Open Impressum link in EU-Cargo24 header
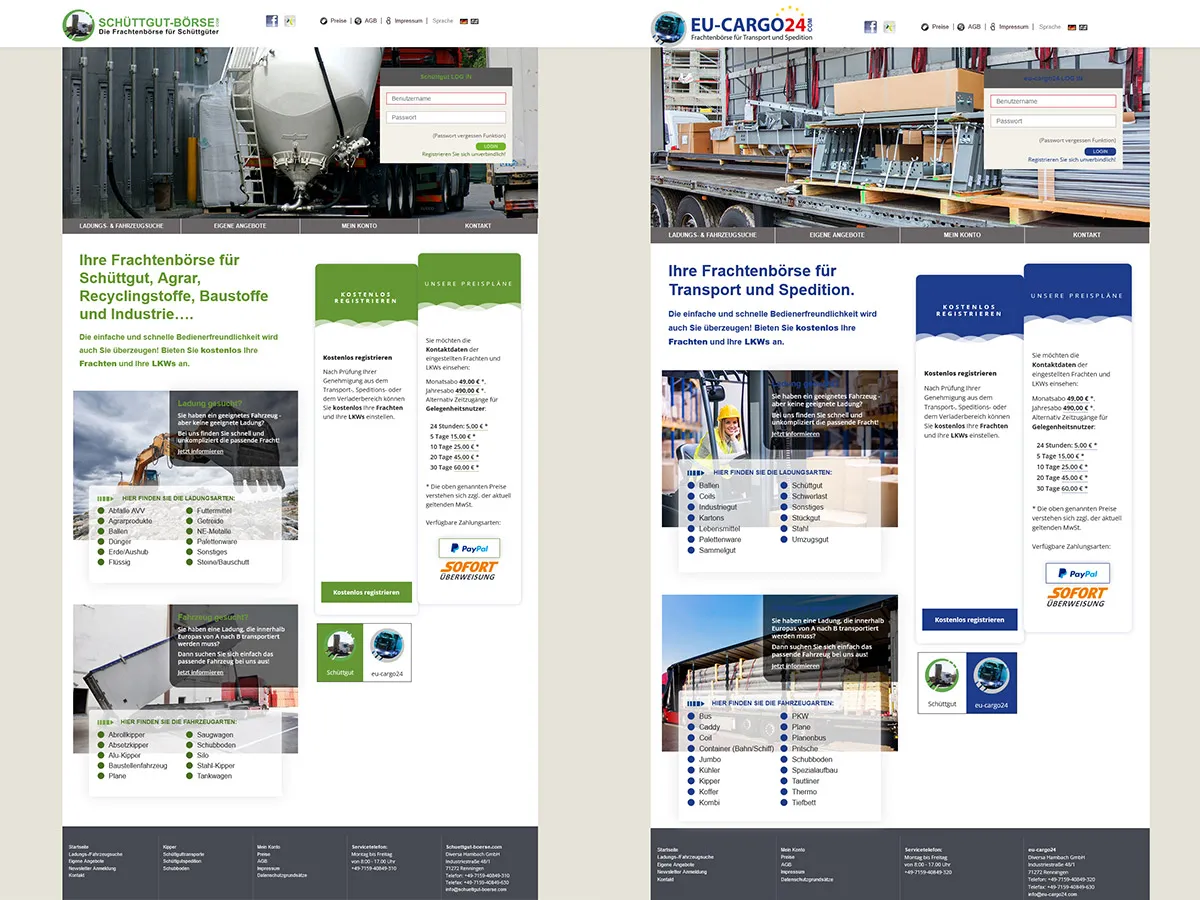The width and height of the screenshot is (1200, 900). 1013,27
